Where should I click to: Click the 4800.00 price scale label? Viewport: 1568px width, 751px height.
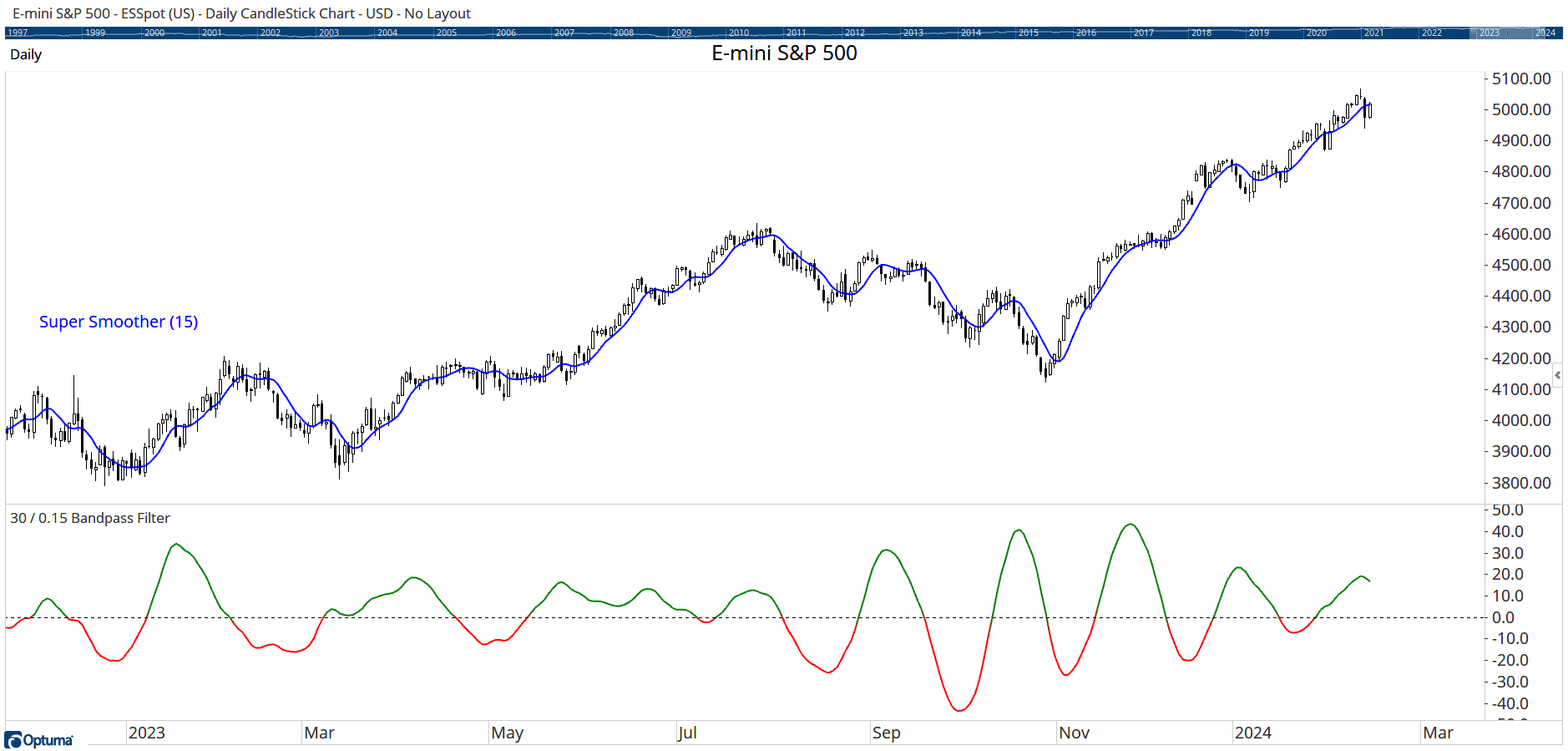[1521, 171]
